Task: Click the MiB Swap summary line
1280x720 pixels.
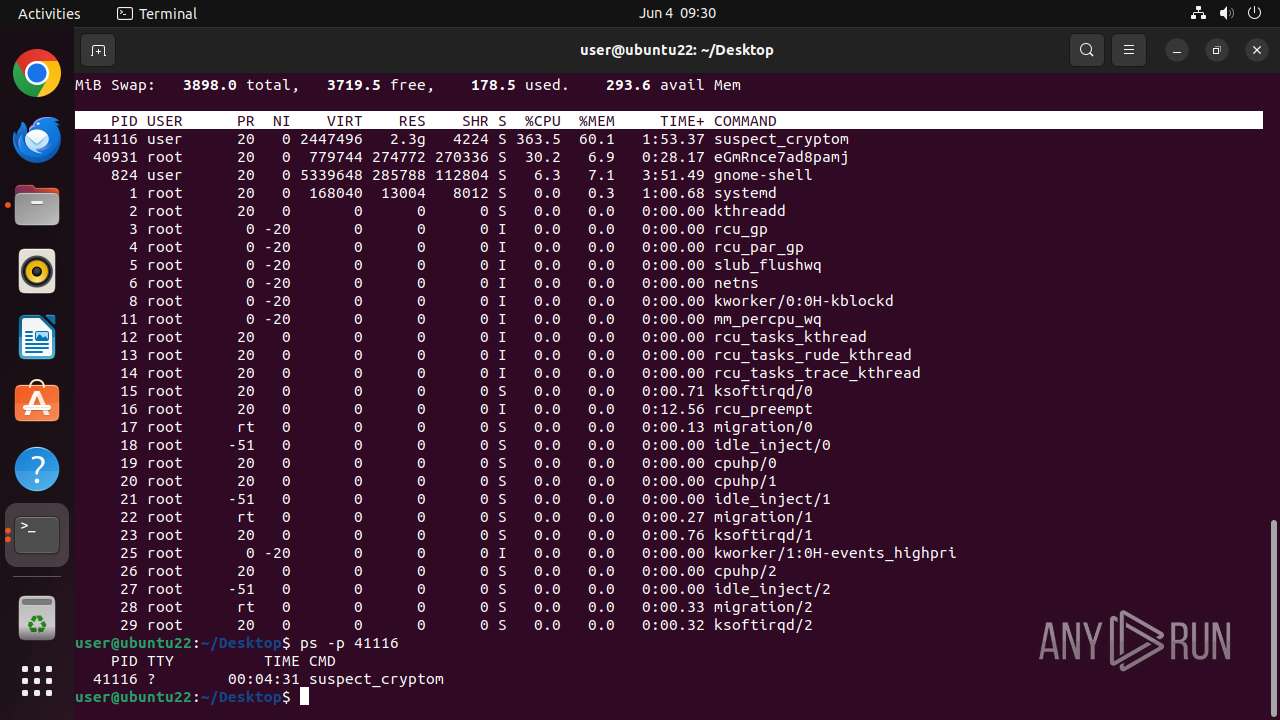Action: tap(408, 85)
